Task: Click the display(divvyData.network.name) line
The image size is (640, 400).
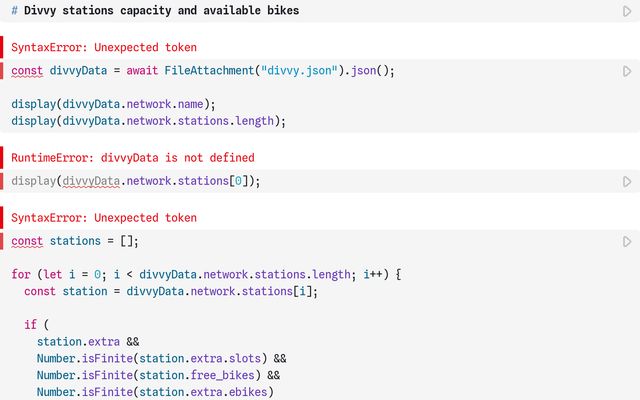Action: [113, 104]
